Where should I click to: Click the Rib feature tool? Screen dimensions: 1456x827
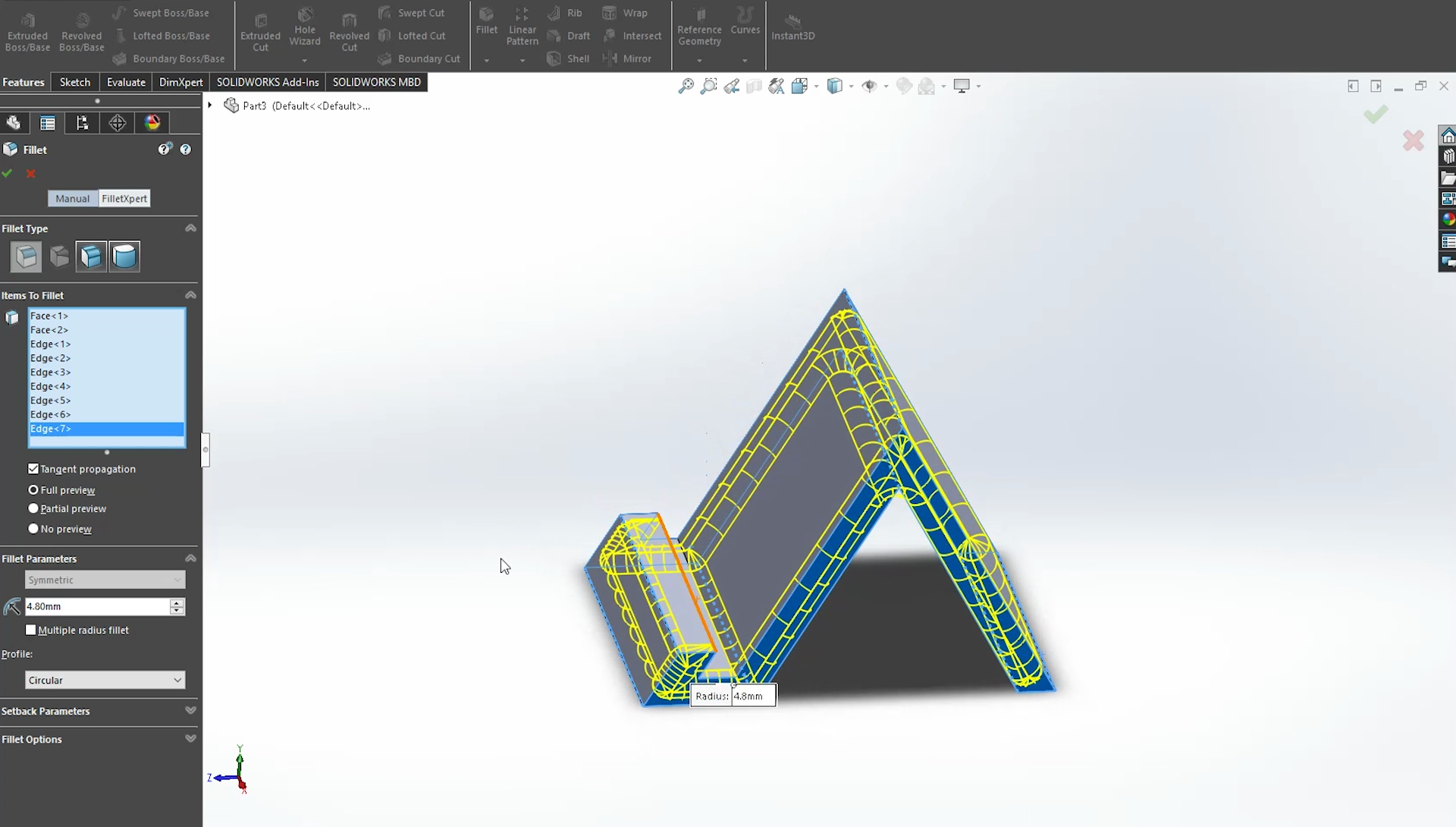click(x=565, y=13)
